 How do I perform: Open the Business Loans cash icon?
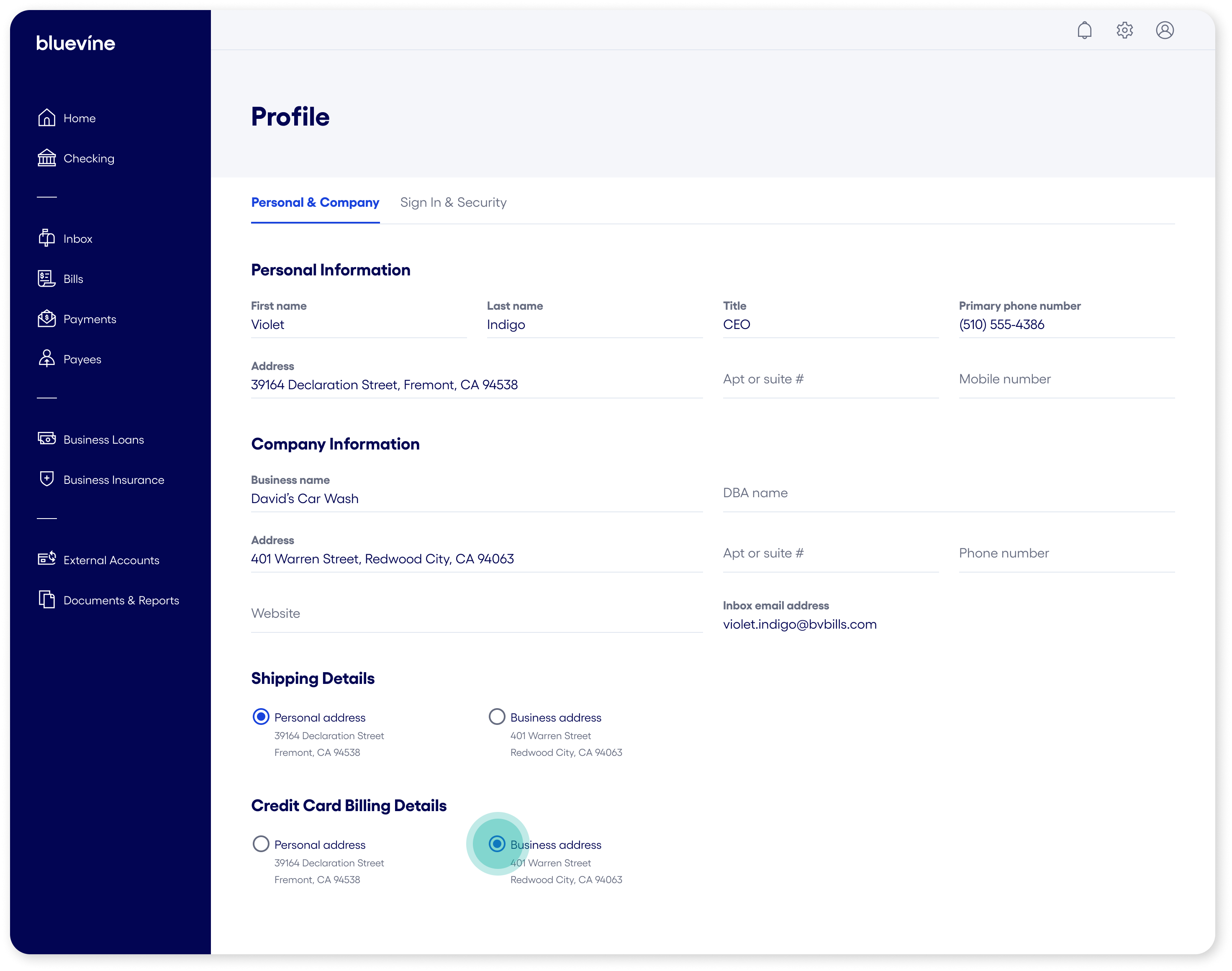click(48, 439)
